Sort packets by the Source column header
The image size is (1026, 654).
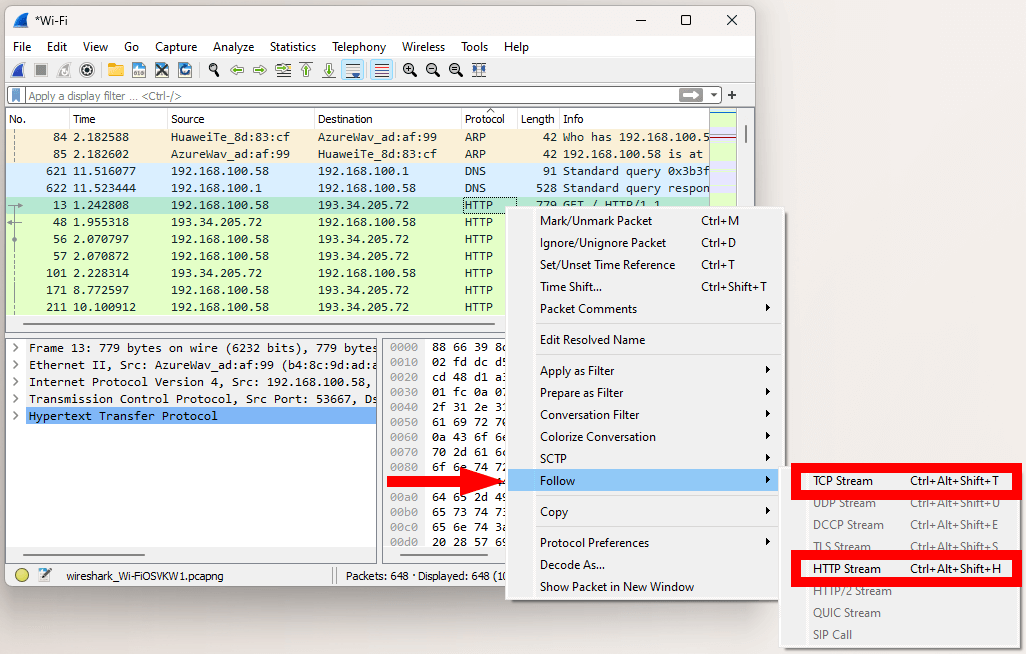[x=241, y=119]
